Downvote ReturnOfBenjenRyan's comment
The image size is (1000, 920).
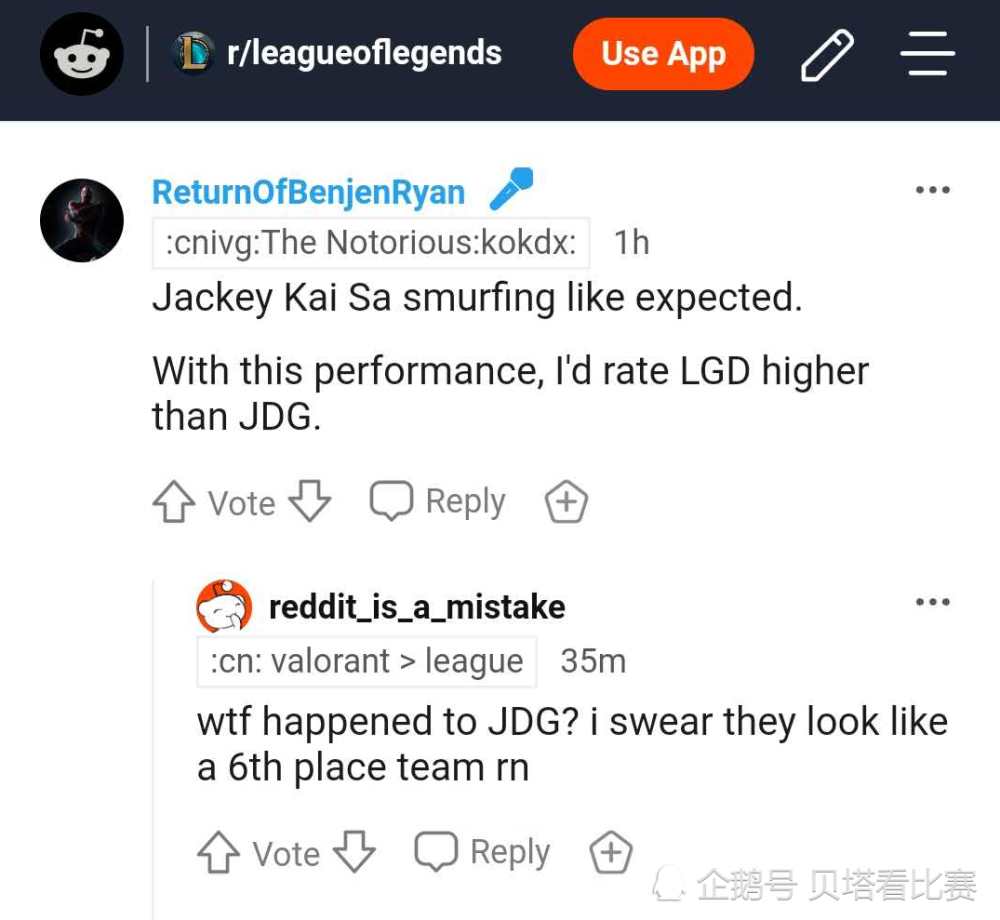tap(310, 502)
